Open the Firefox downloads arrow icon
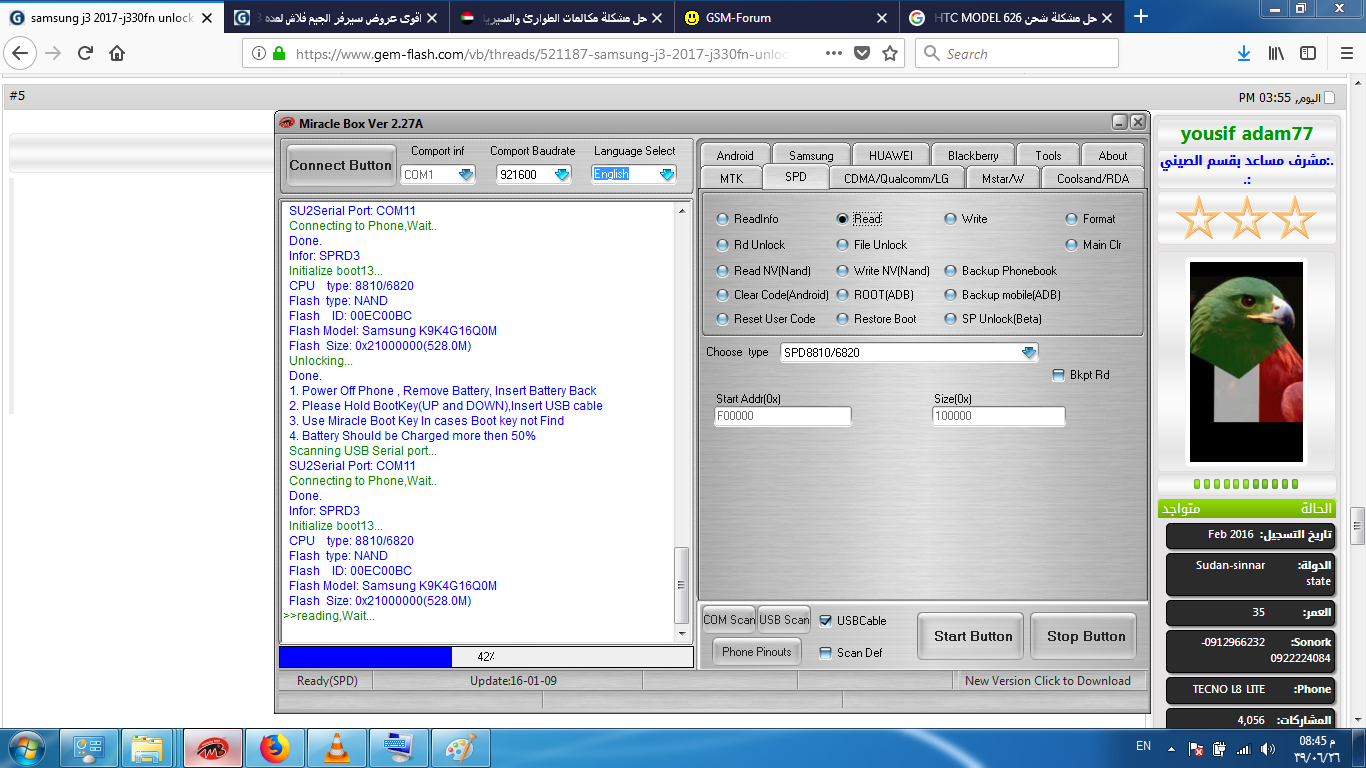 [1244, 54]
